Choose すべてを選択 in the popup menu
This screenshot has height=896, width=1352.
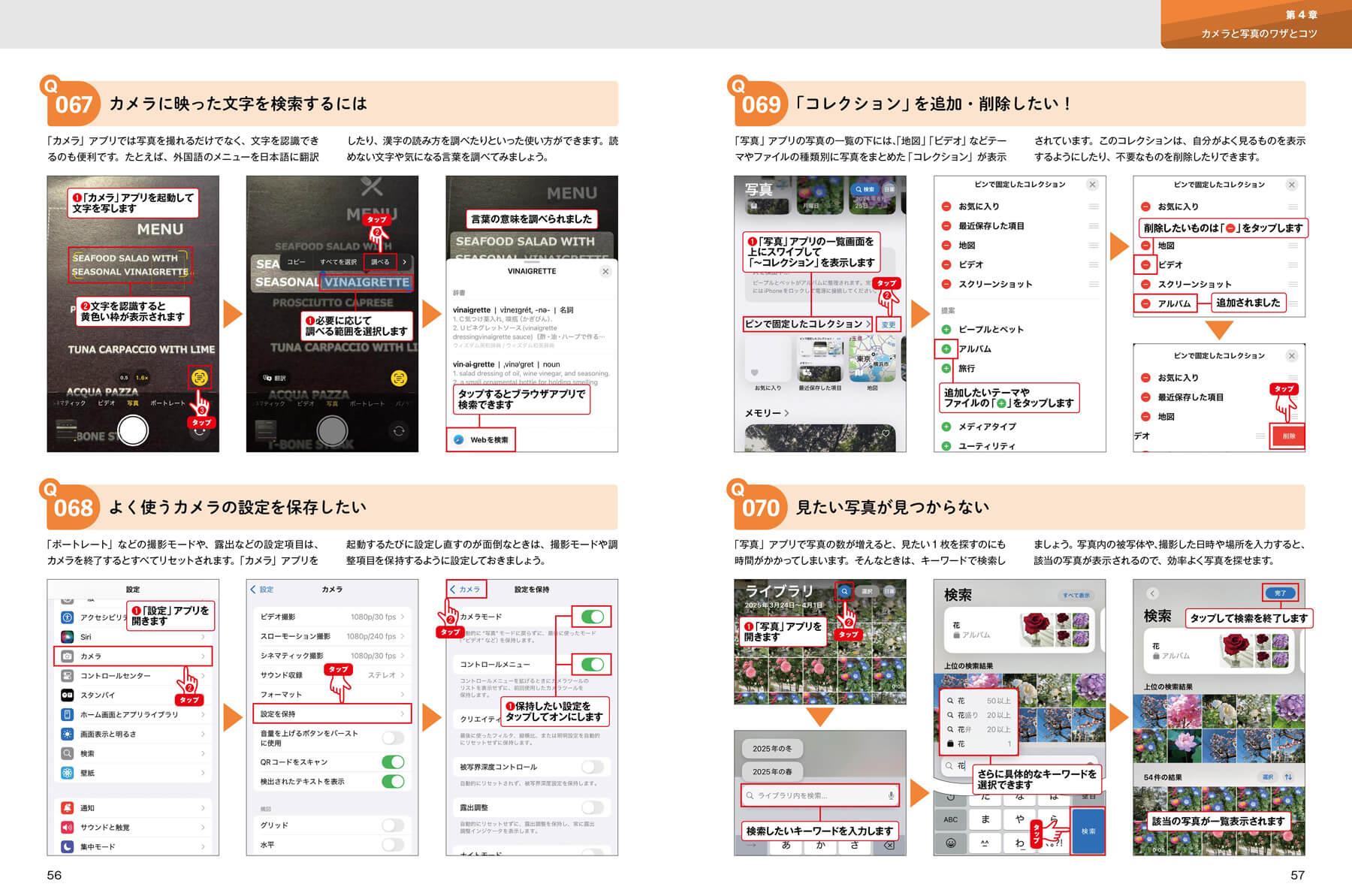coord(338,262)
